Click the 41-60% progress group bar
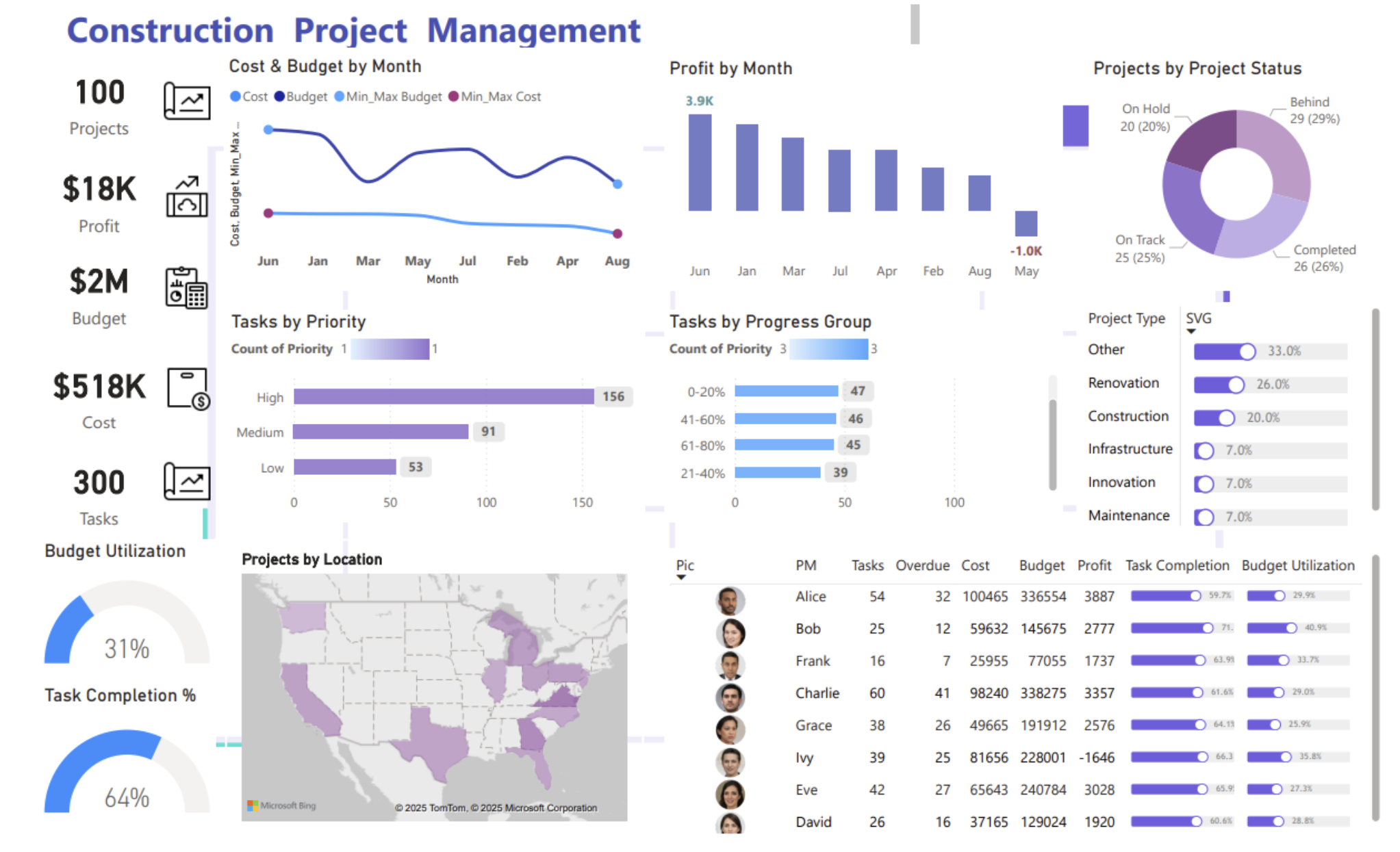This screenshot has width=1400, height=852. click(785, 418)
